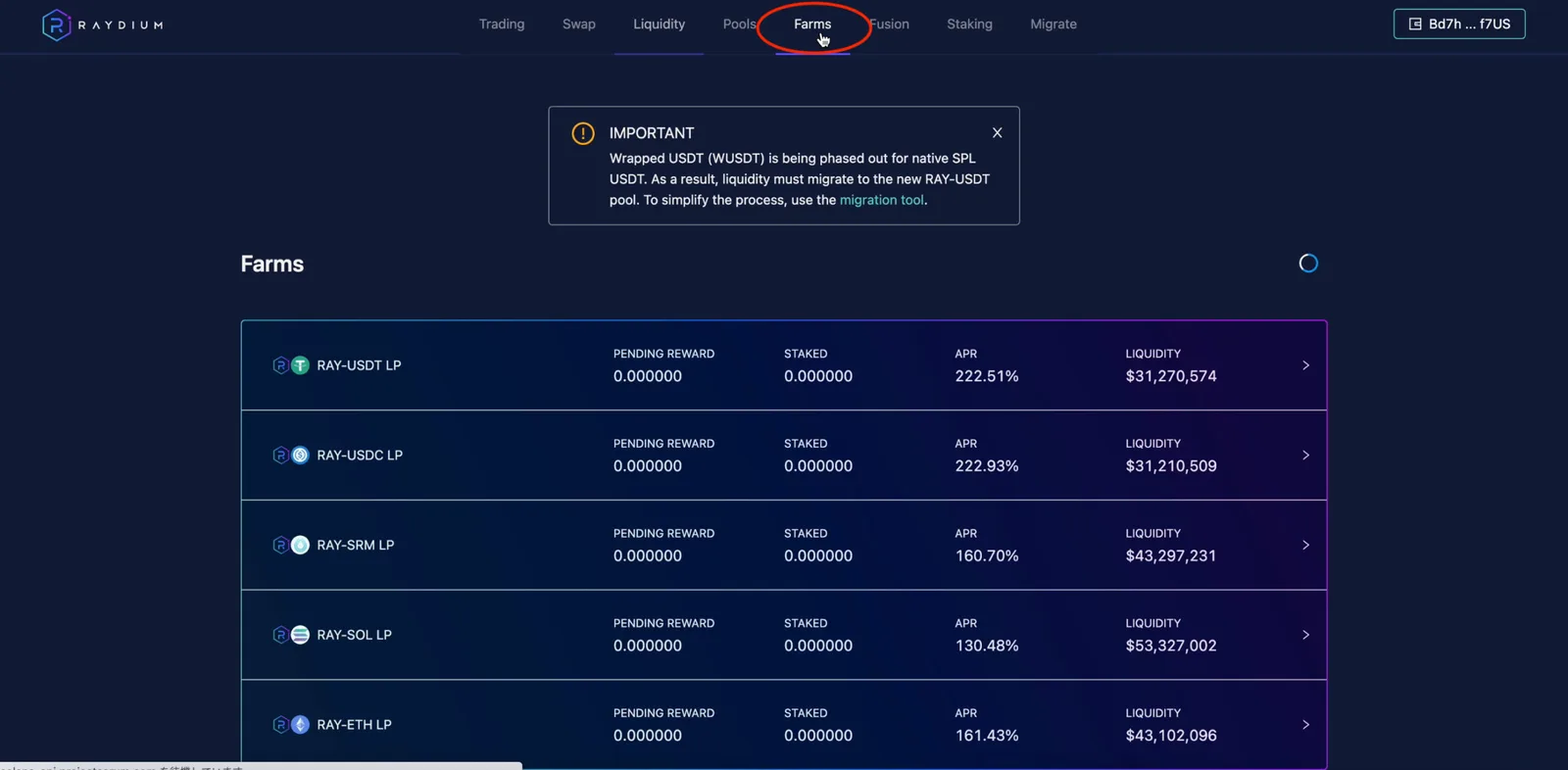Click the Raydium logo icon

[x=56, y=24]
